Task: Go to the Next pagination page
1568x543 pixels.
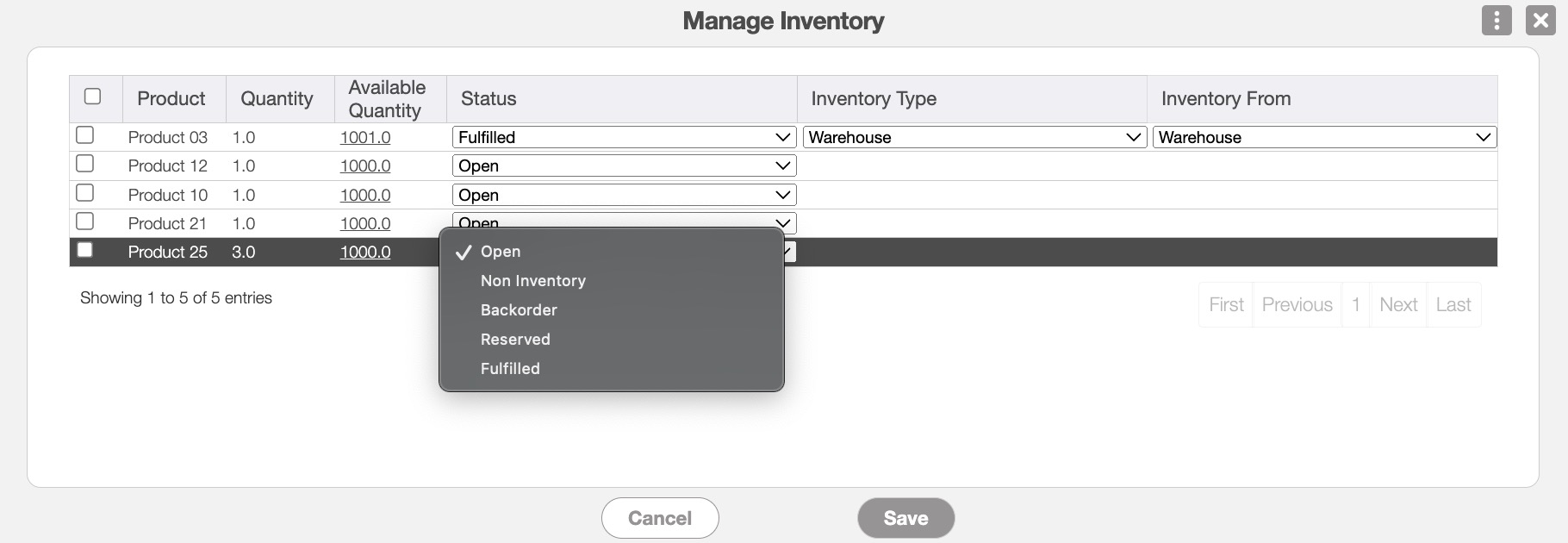Action: pos(1397,304)
